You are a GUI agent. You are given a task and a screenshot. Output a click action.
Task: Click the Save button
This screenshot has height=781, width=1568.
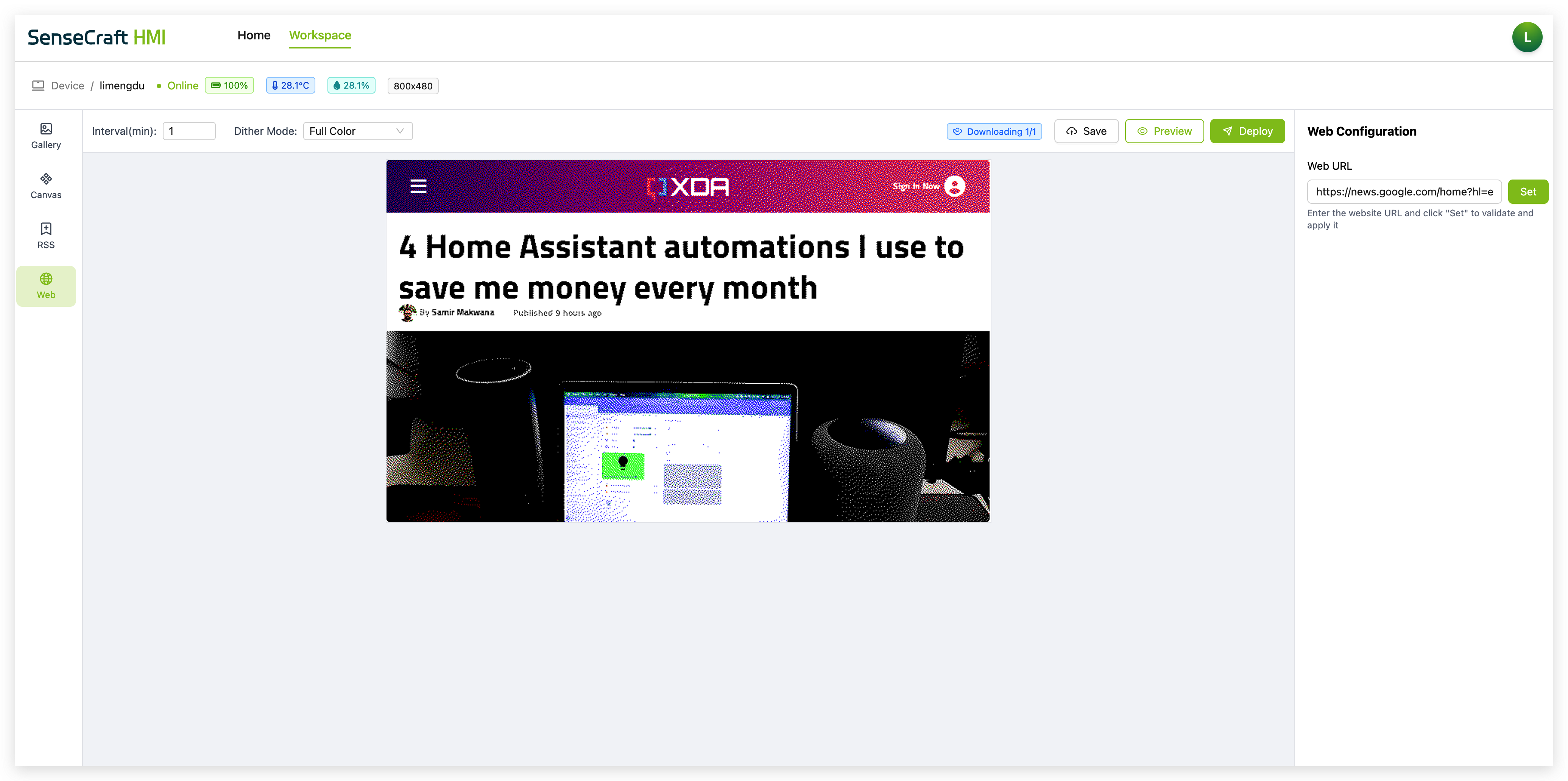point(1086,131)
